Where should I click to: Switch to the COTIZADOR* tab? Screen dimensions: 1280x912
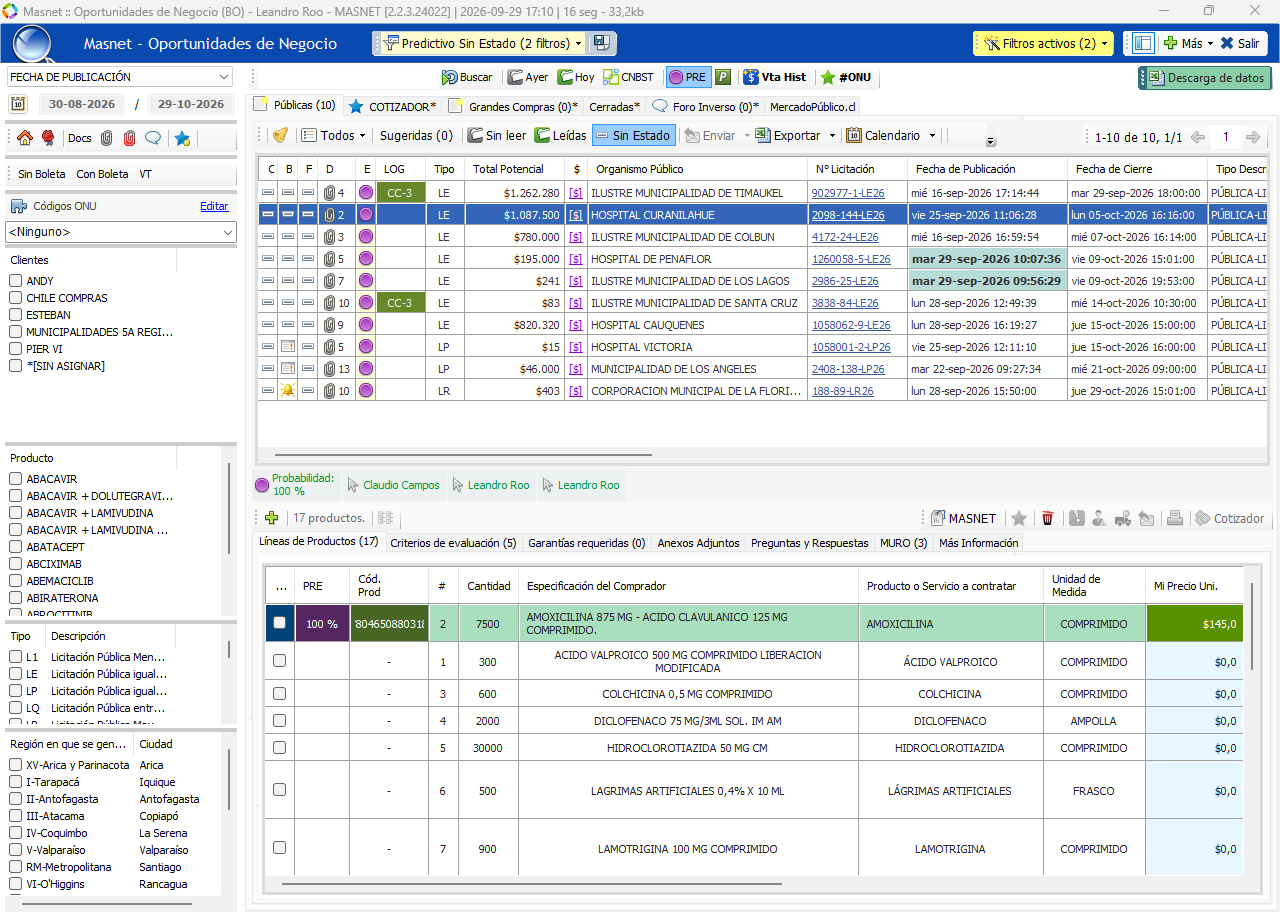tap(392, 106)
